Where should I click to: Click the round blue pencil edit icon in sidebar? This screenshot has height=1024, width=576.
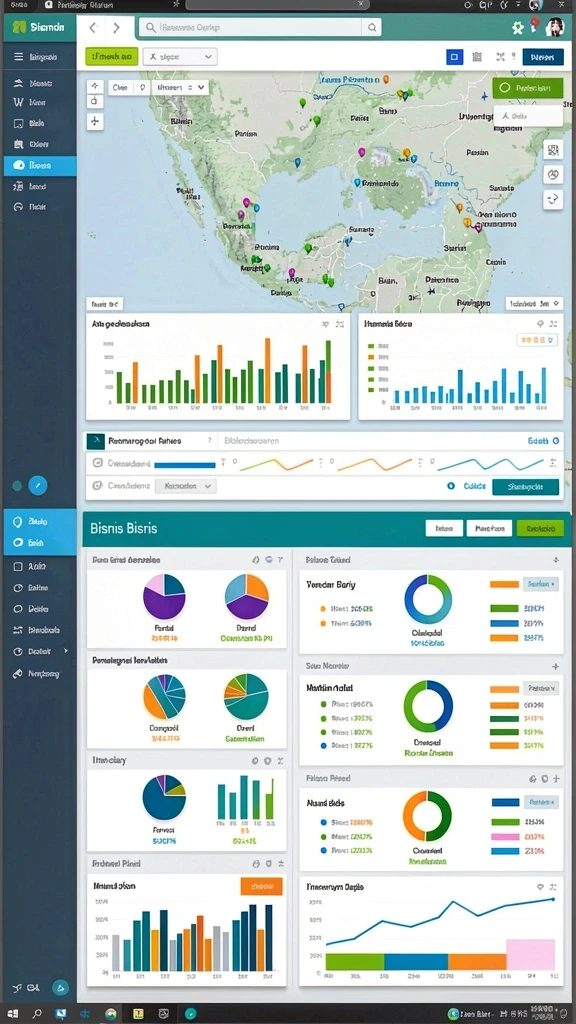point(38,485)
